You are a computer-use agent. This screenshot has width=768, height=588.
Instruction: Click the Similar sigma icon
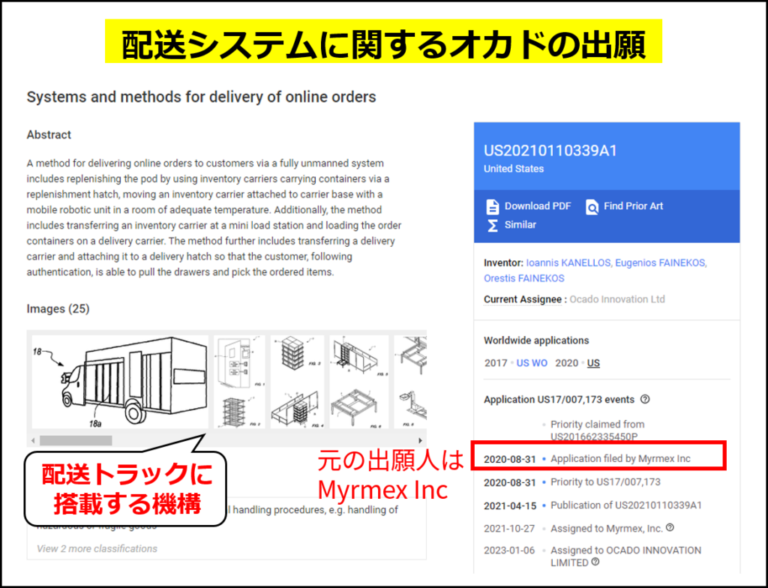pyautogui.click(x=492, y=225)
